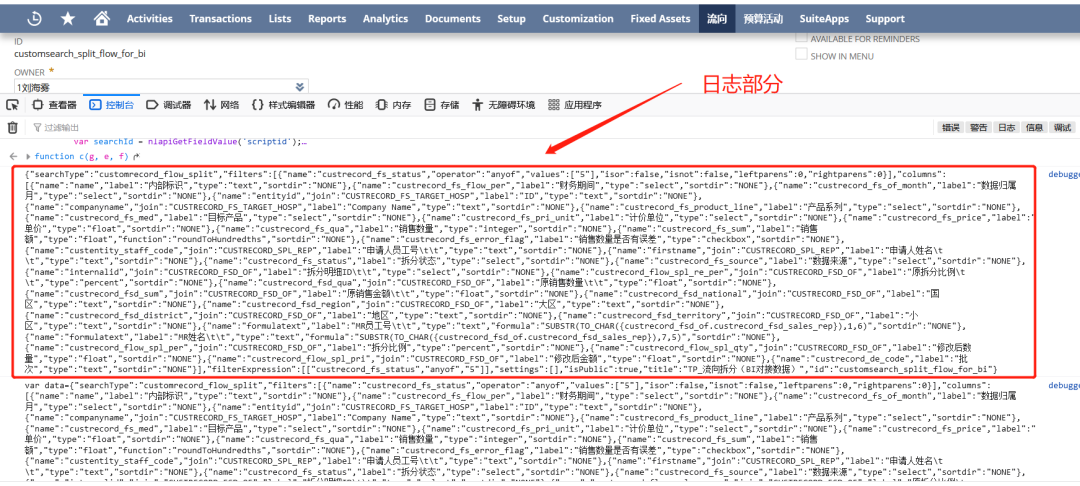Toggle the 调试 debug filter
1080x486 pixels.
click(1062, 127)
